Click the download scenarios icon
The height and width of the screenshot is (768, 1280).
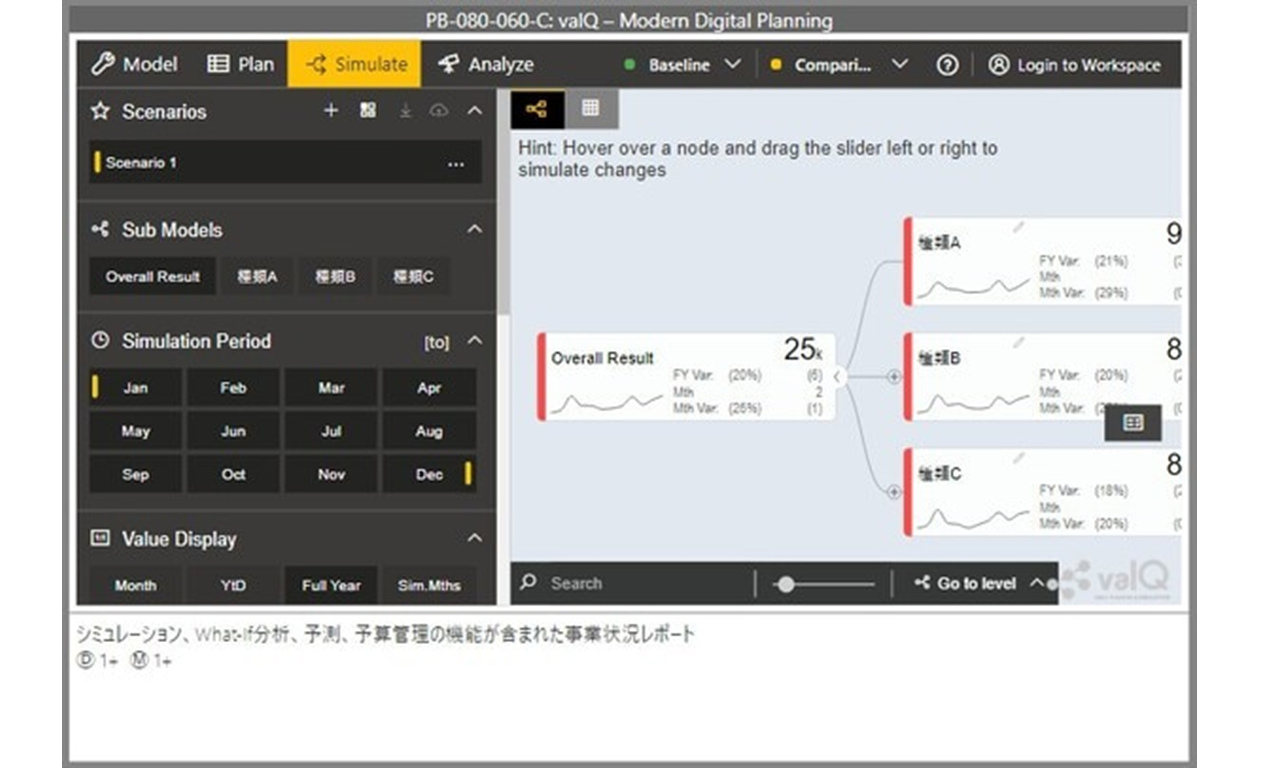(x=405, y=111)
